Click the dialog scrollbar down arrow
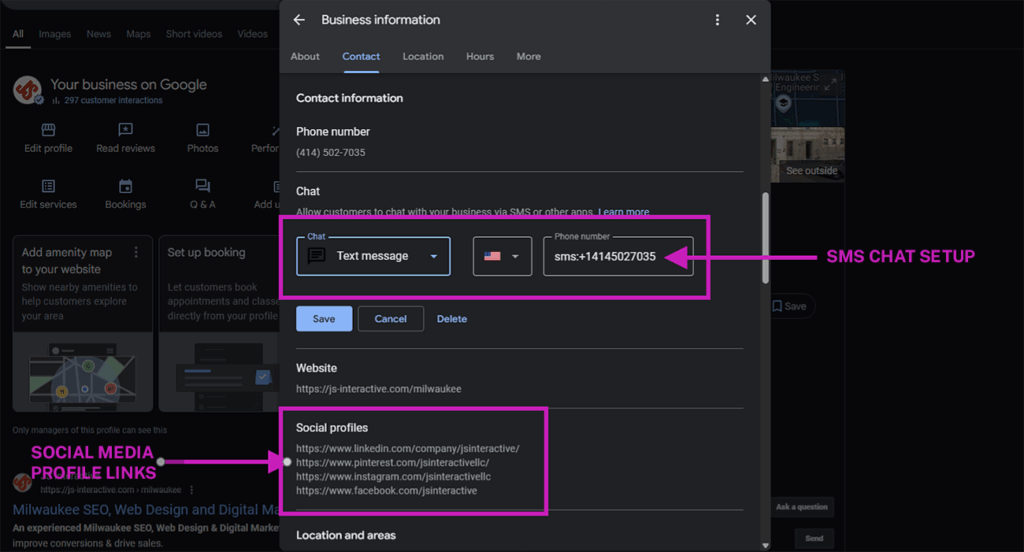This screenshot has width=1024, height=552. (765, 545)
